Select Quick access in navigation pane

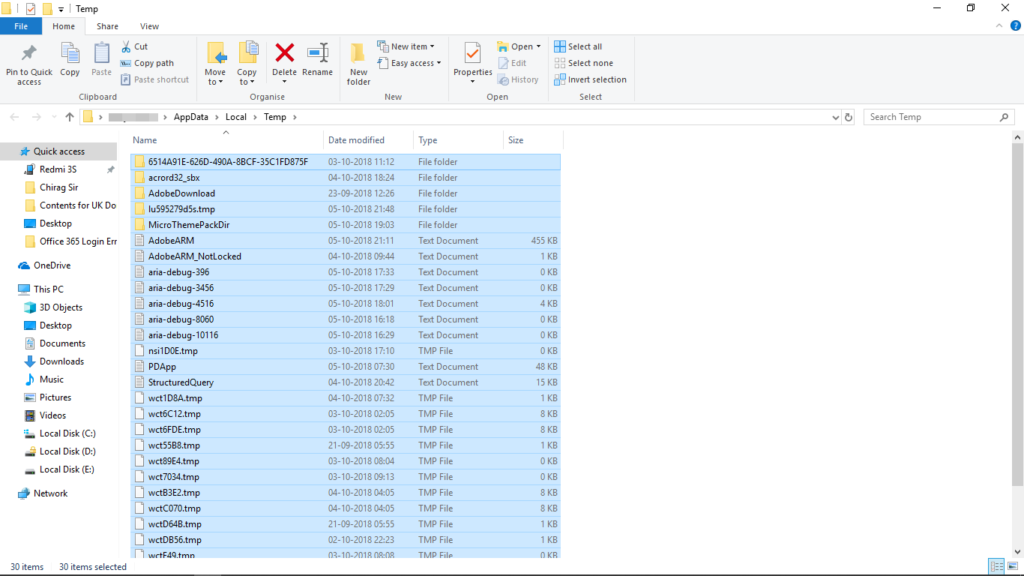[59, 151]
